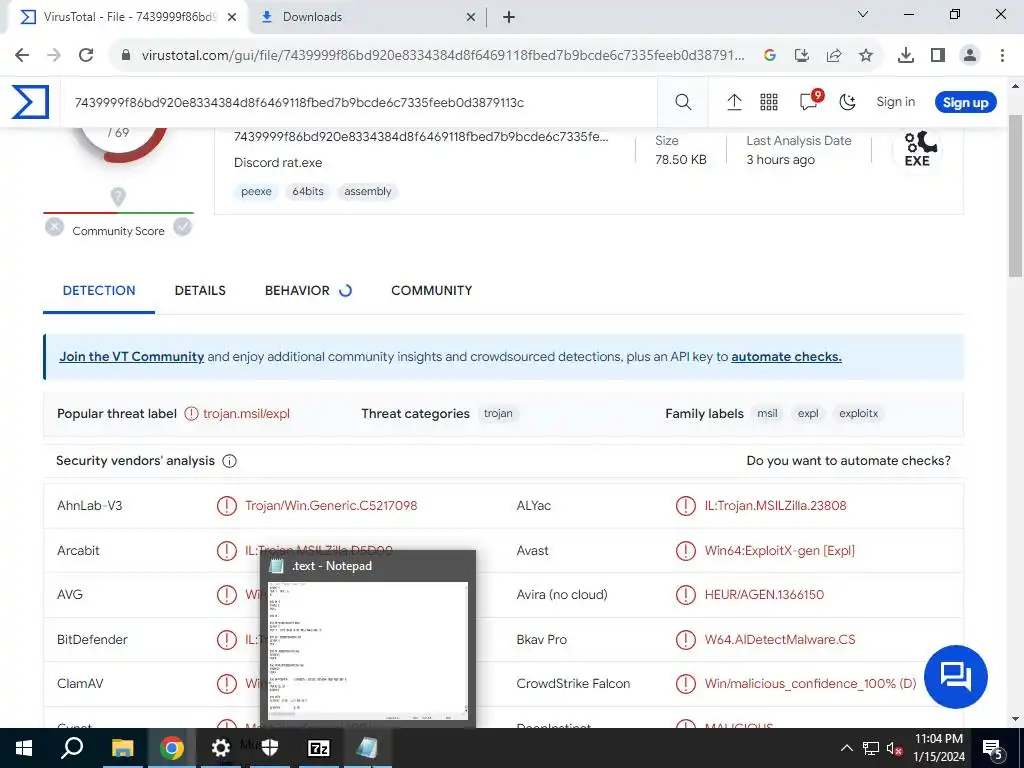
Task: Open Windows Settings gear in taskbar
Action: pyautogui.click(x=221, y=748)
